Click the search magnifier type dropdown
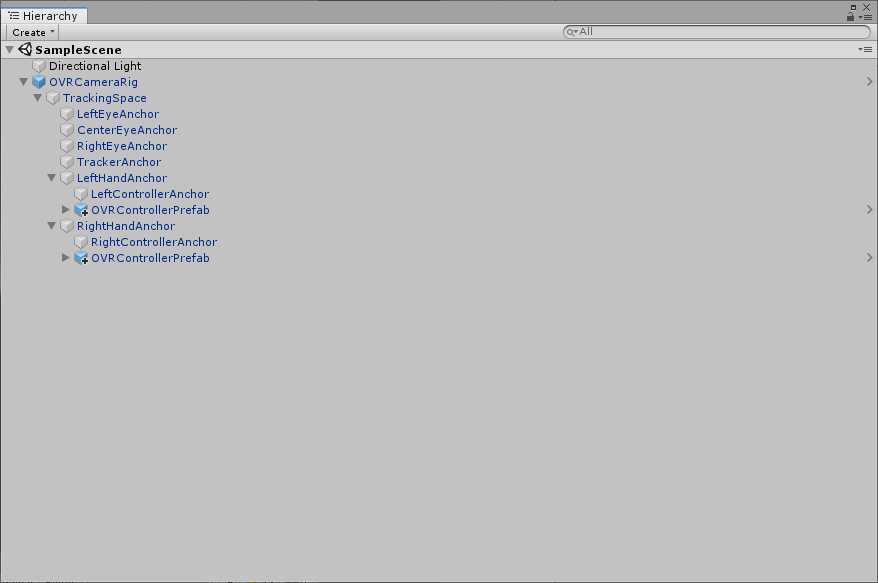Image resolution: width=878 pixels, height=583 pixels. (571, 32)
